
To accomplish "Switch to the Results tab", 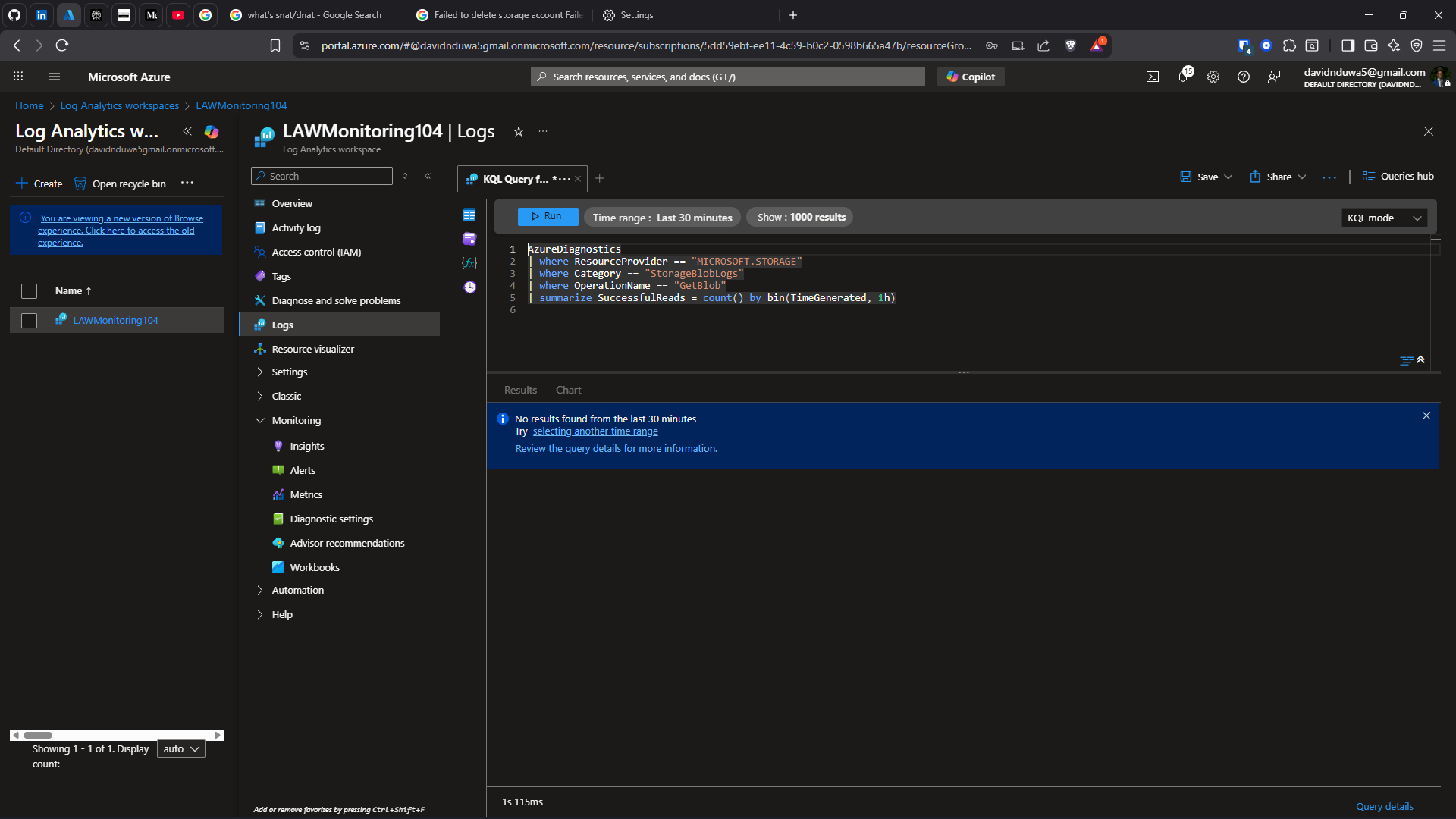I will [x=520, y=390].
